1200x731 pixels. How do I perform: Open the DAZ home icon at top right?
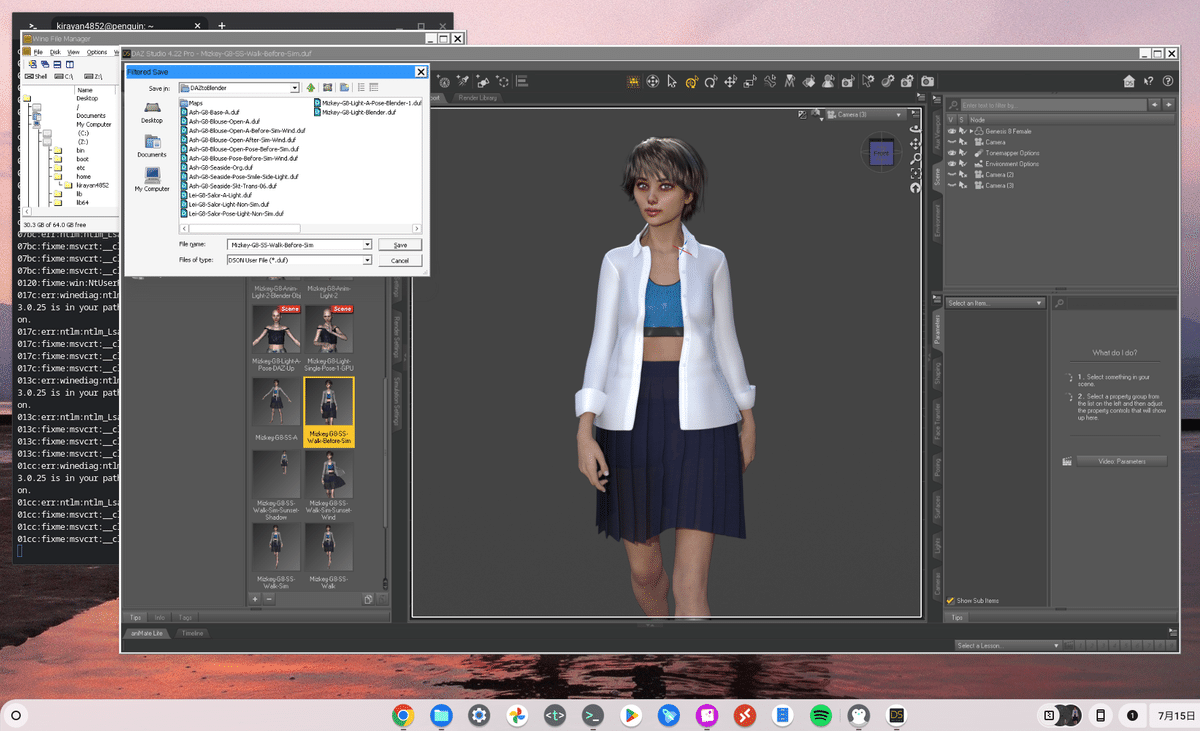click(x=1129, y=81)
